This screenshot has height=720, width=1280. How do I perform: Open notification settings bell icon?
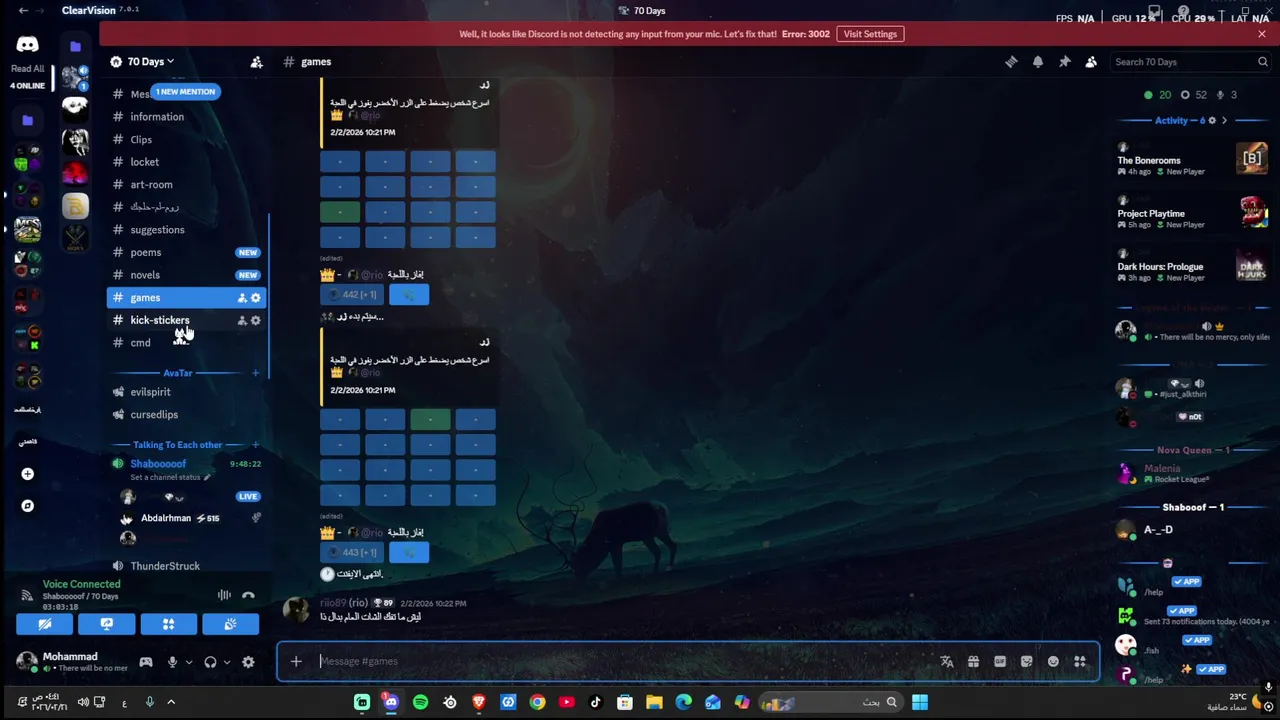coord(1038,62)
